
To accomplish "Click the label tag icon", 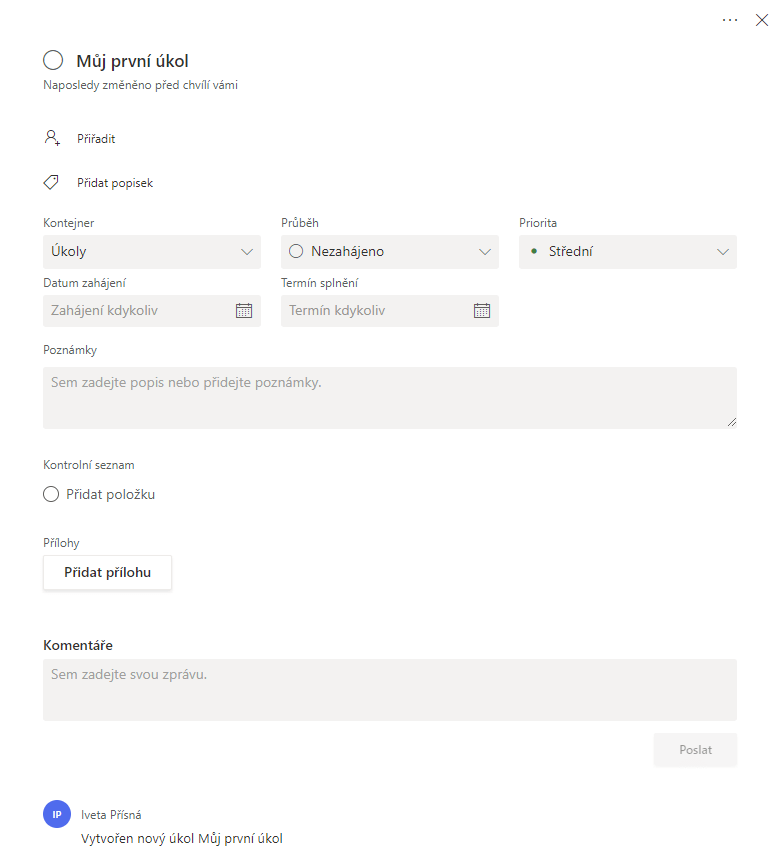I will [x=51, y=182].
